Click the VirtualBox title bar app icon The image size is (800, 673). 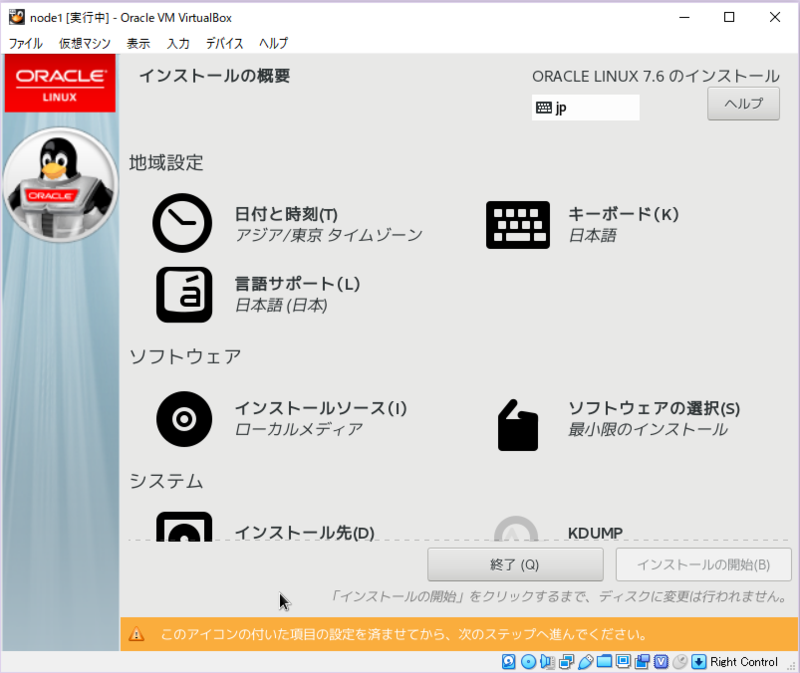pos(17,17)
